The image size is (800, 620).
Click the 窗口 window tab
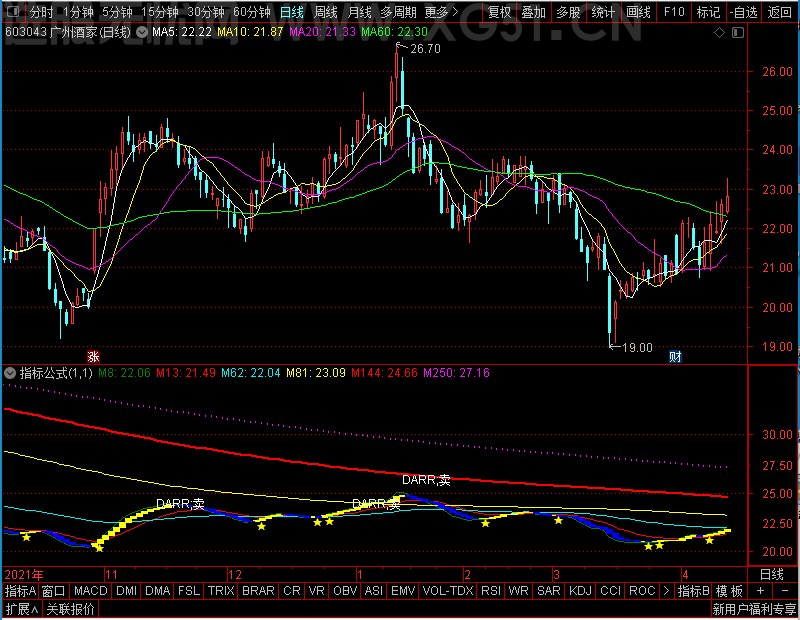click(x=54, y=591)
